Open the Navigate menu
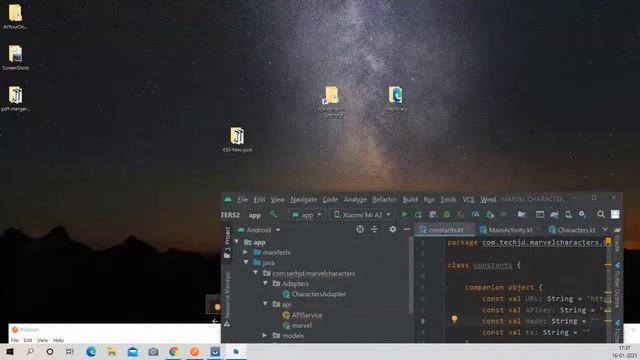640x360 pixels. pos(304,199)
